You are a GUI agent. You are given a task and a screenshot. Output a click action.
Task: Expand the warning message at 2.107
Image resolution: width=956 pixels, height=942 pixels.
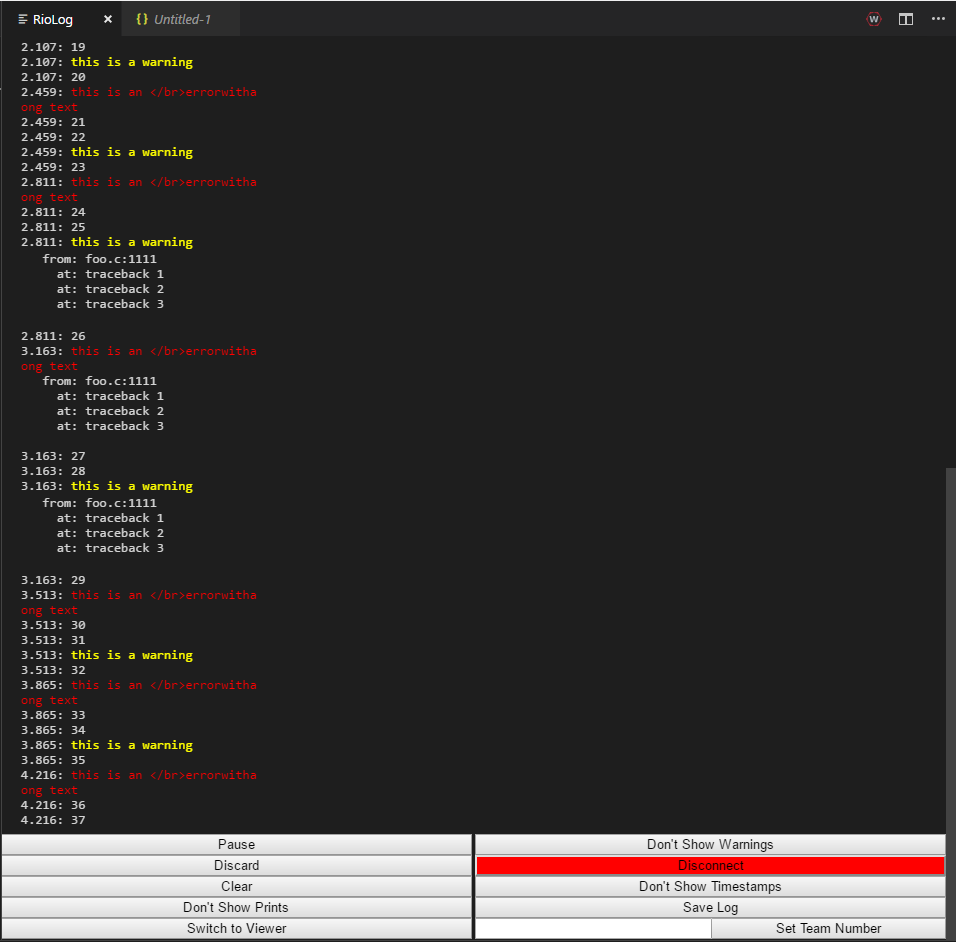click(132, 62)
